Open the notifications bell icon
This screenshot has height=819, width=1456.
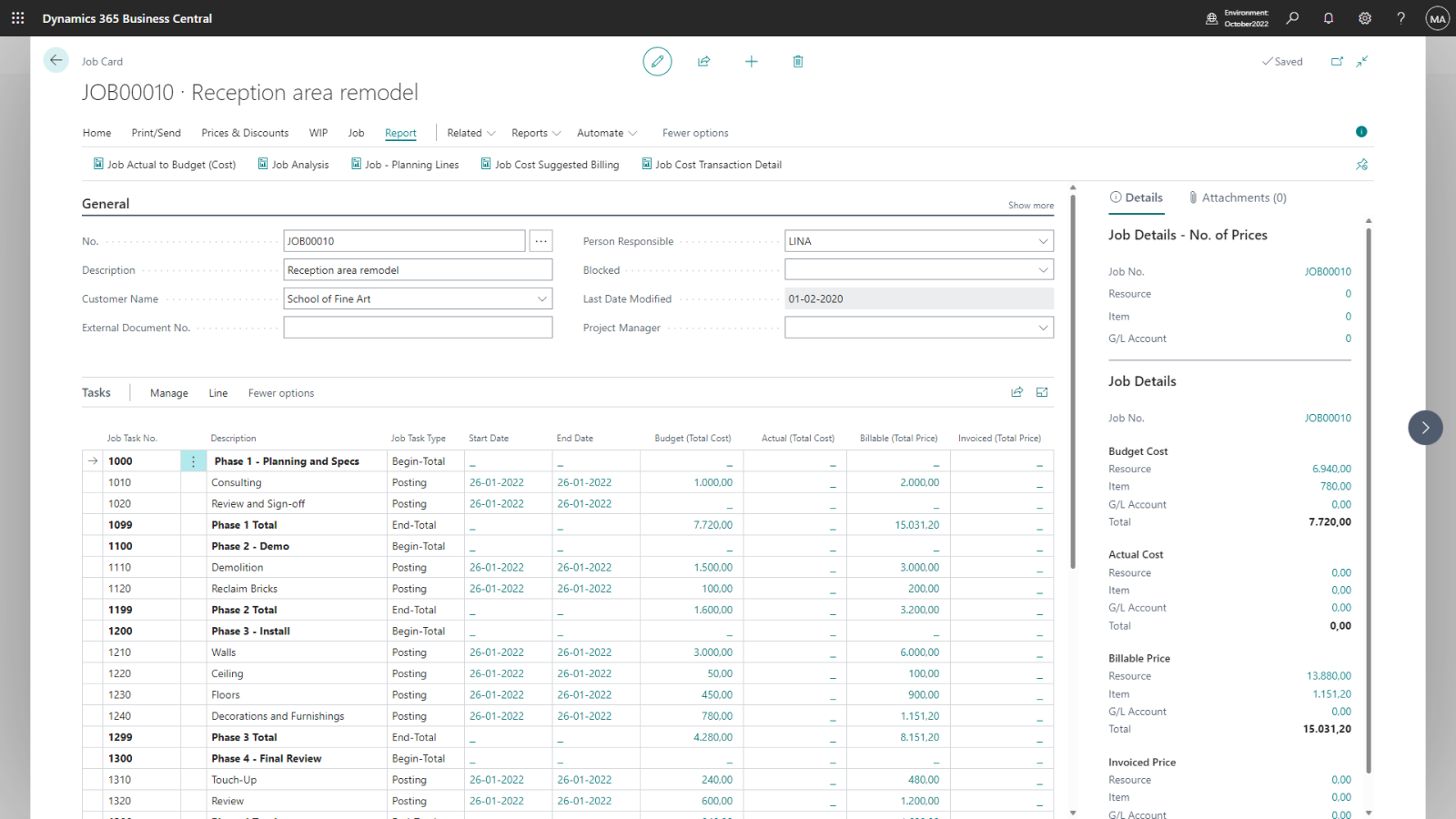(1329, 18)
